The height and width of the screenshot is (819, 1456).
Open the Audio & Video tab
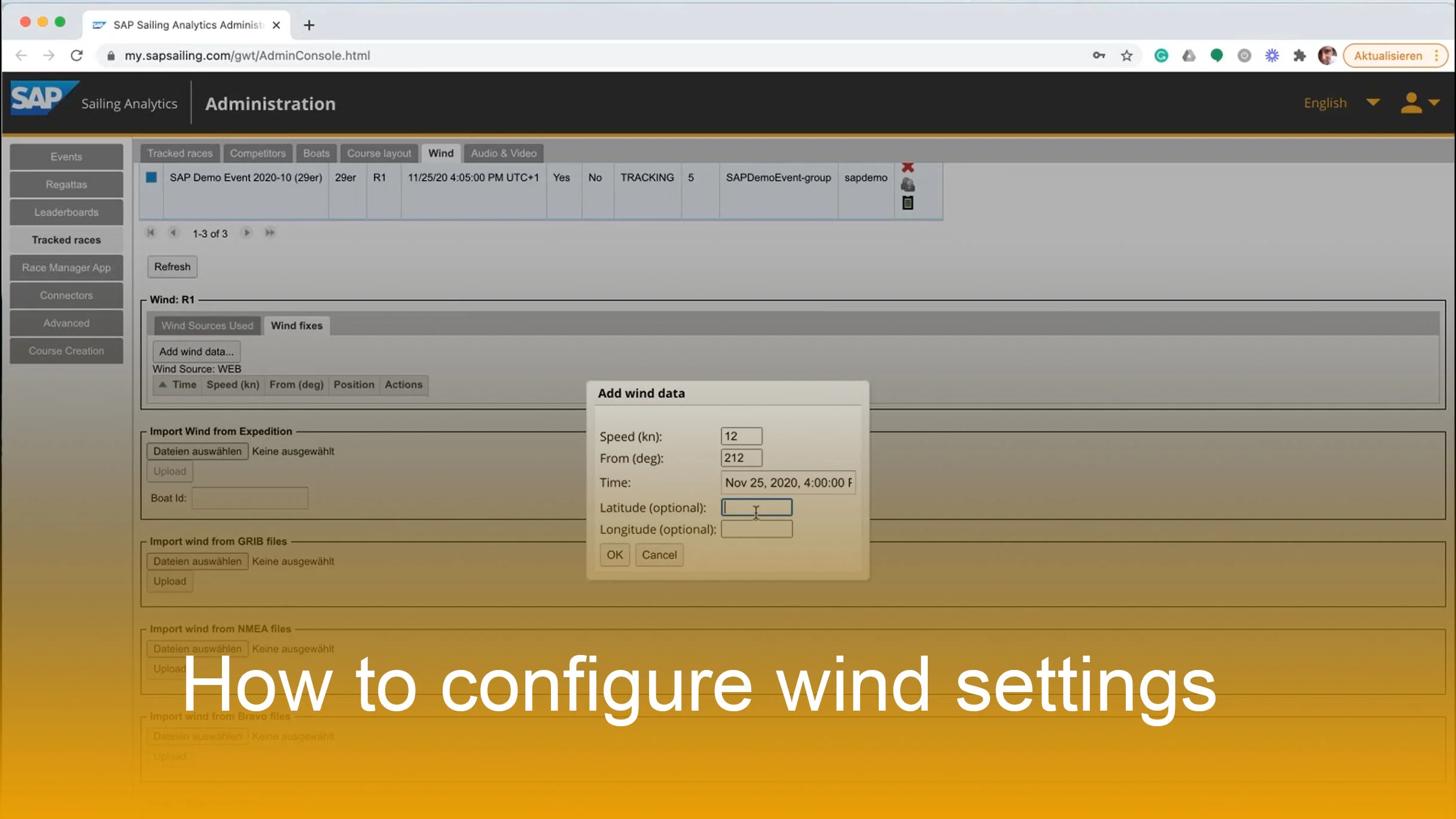(502, 153)
